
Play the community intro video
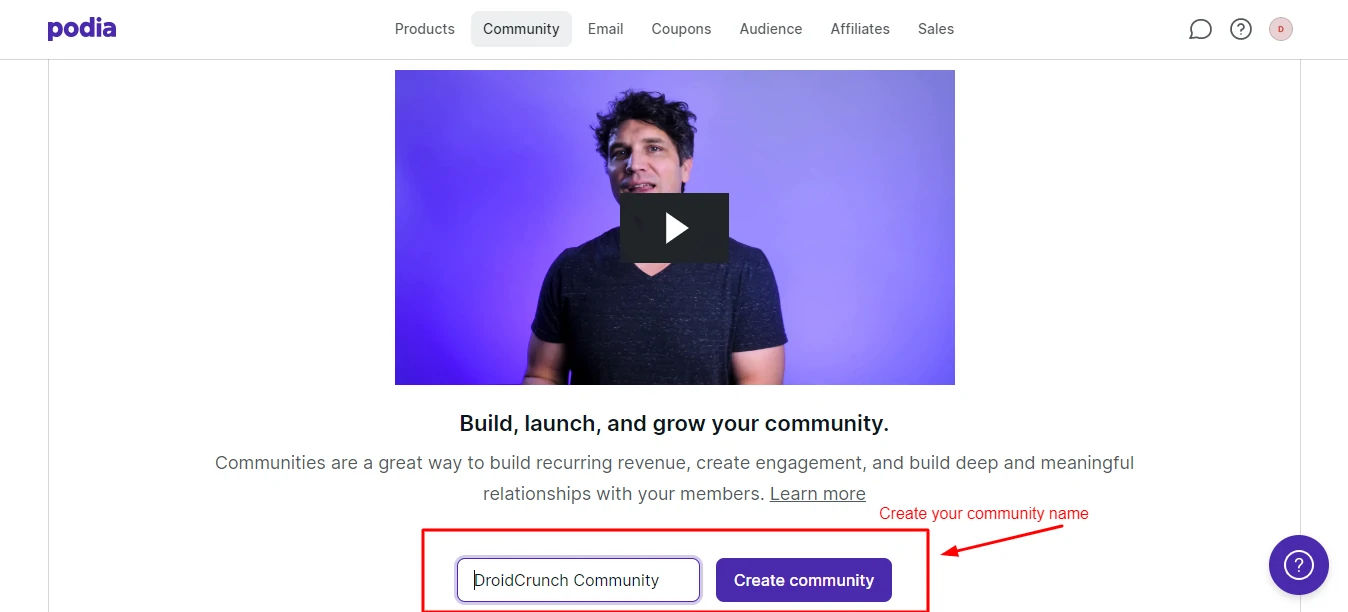[674, 228]
